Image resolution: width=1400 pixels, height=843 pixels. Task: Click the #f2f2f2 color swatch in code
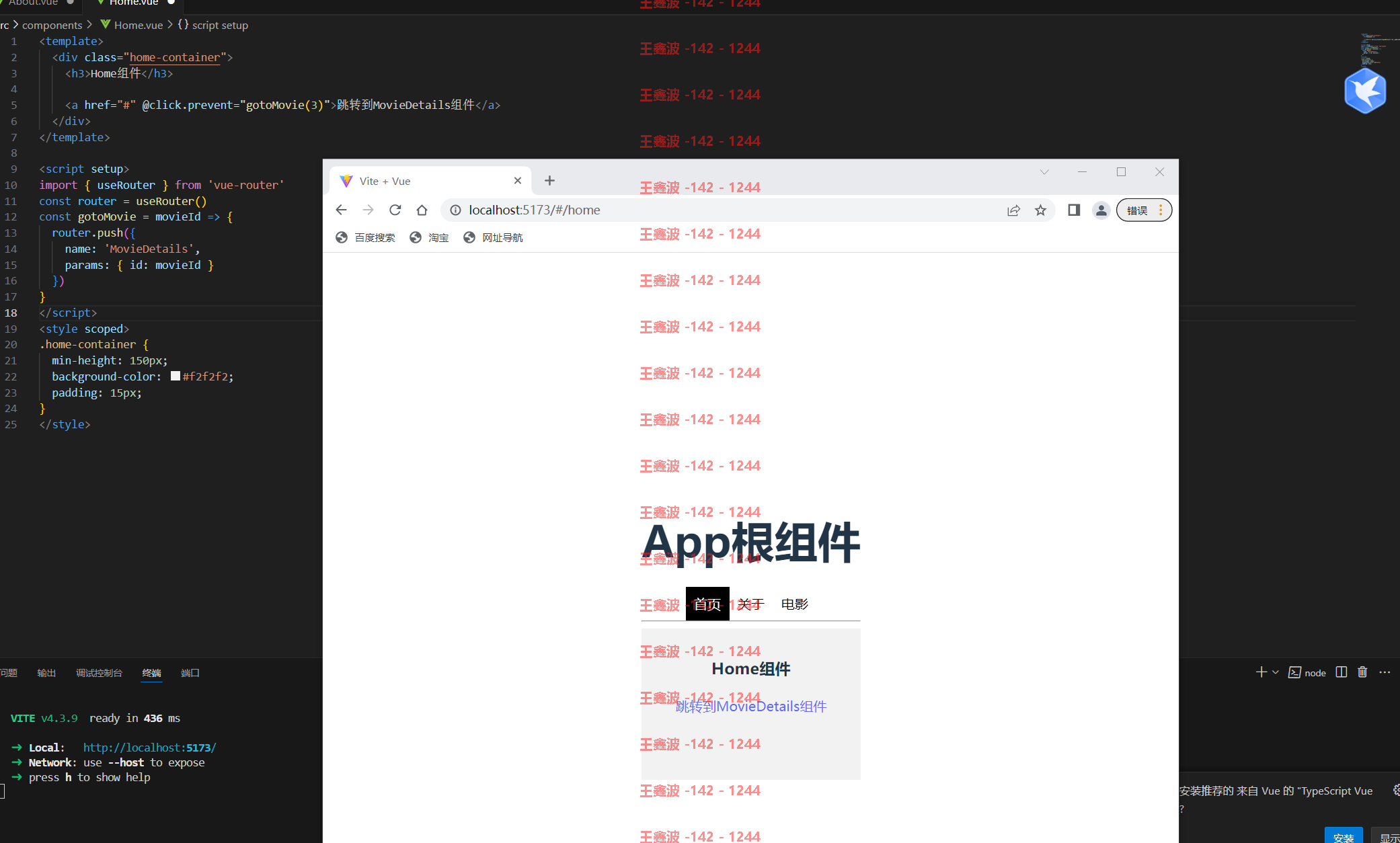pos(176,376)
